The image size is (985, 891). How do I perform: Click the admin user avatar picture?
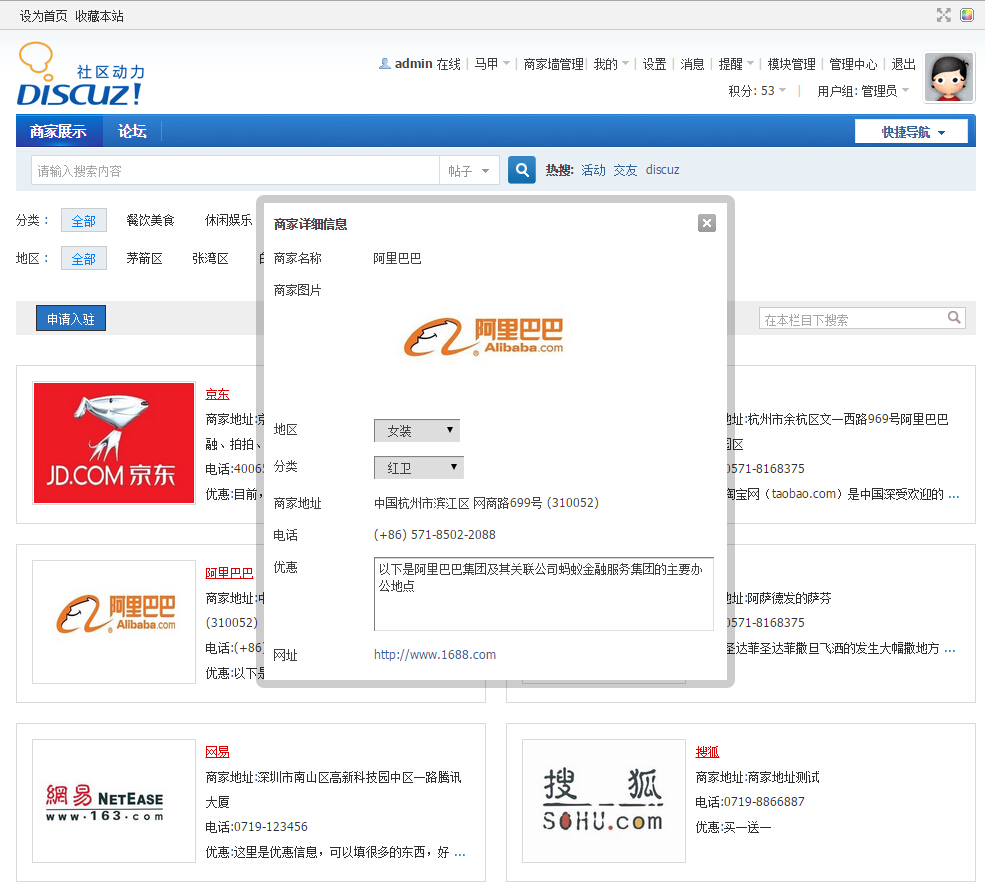coord(949,78)
